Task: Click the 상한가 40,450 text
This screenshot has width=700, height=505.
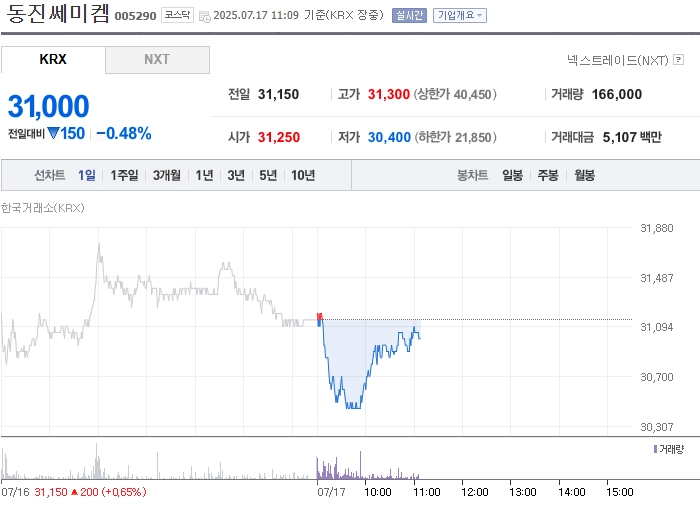Action: point(455,94)
